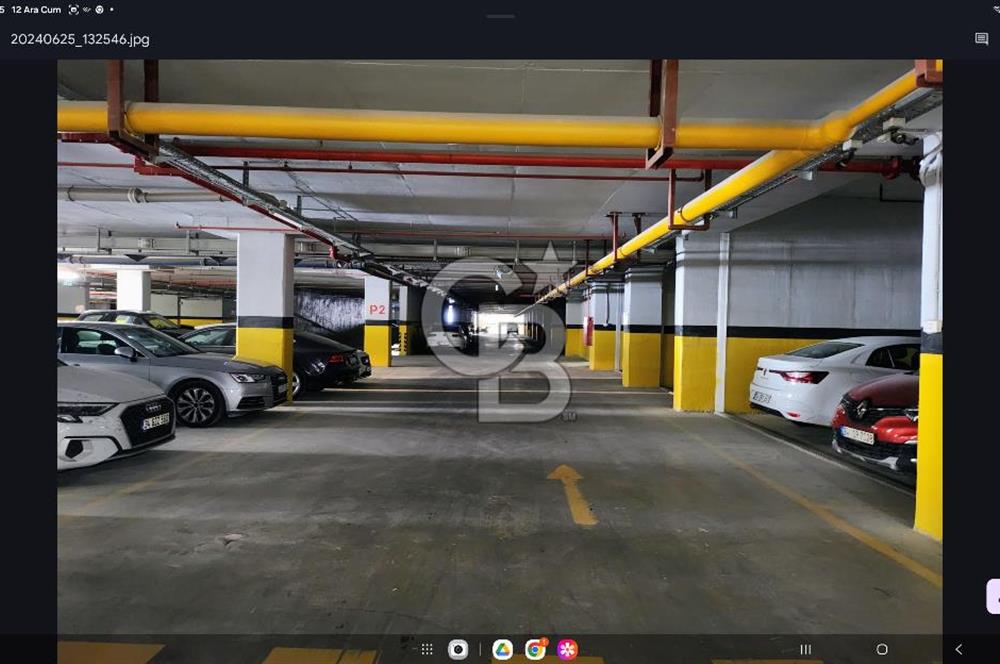Image resolution: width=1000 pixels, height=664 pixels.
Task: Tap the Wi-Fi indicator in the status bar
Action: click(86, 9)
